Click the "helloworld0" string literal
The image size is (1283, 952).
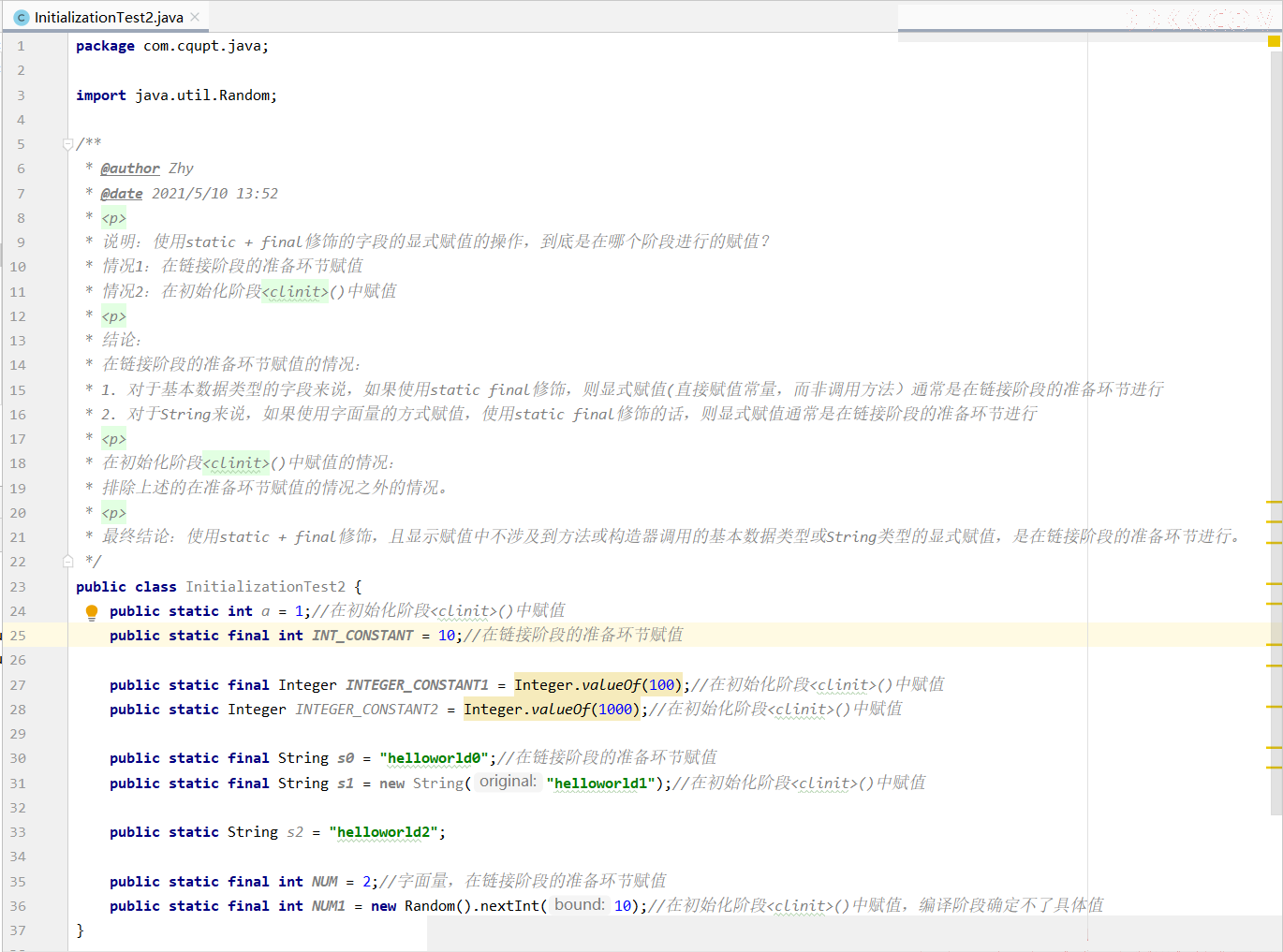435,758
